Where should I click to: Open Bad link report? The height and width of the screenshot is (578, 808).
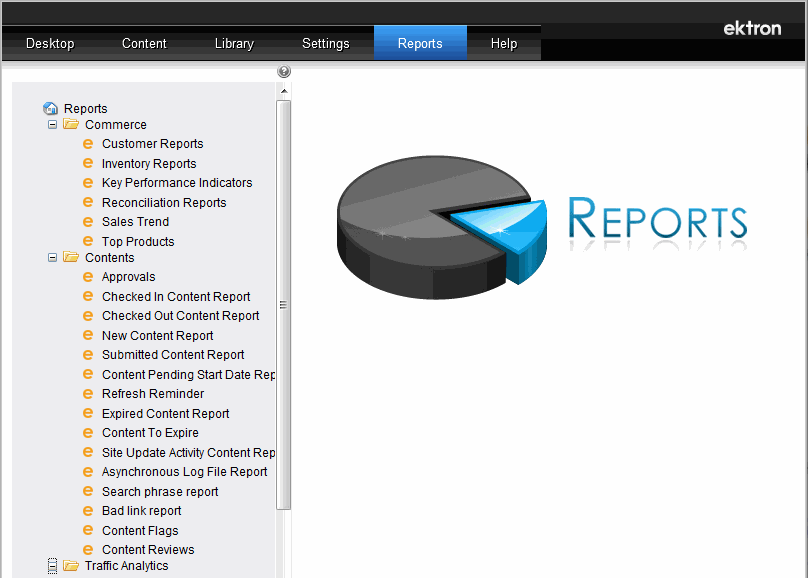tap(141, 511)
